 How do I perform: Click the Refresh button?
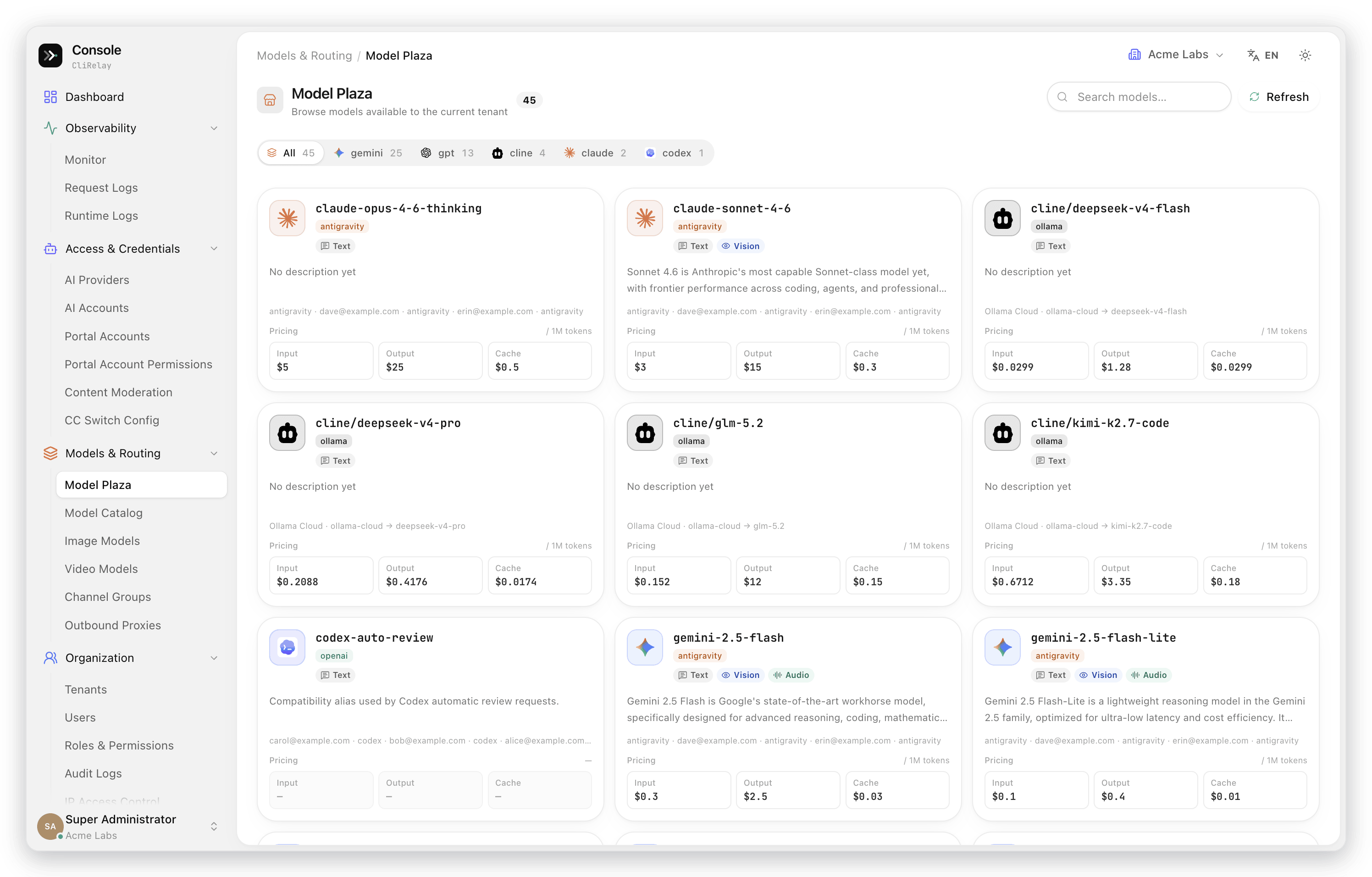(1278, 97)
